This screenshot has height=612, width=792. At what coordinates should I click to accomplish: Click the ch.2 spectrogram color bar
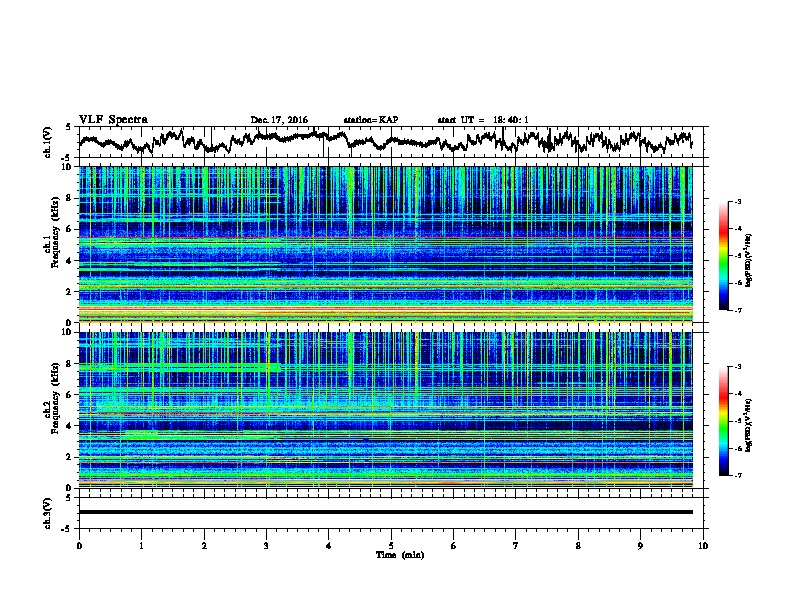[723, 421]
